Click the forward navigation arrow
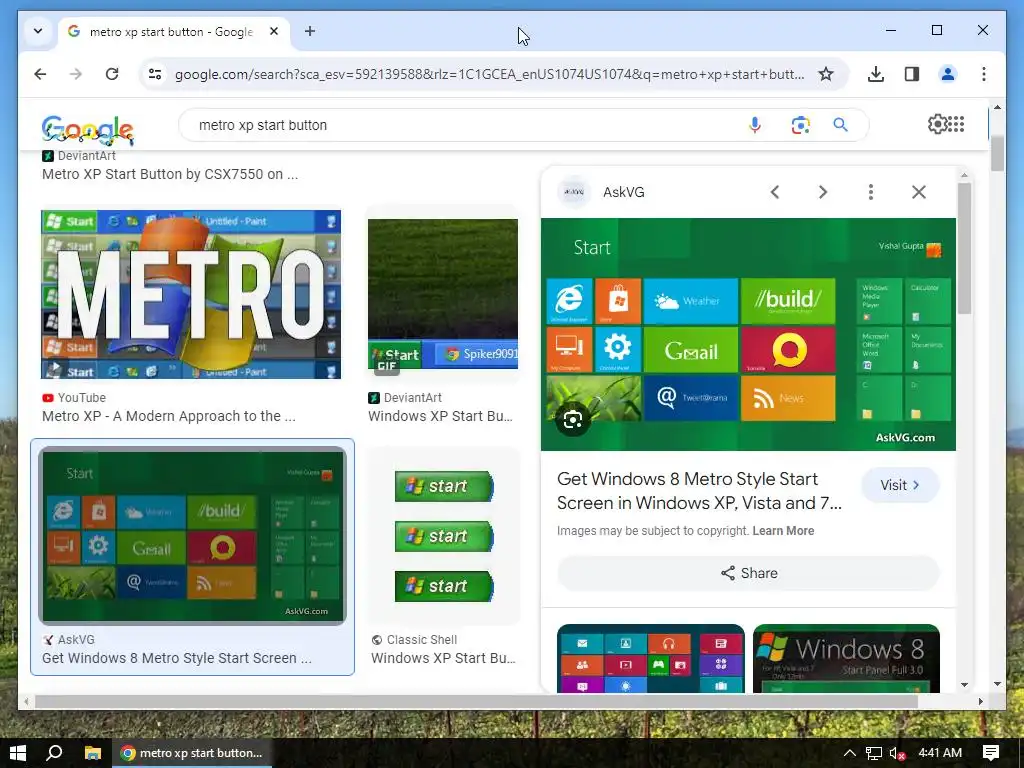 (76, 74)
